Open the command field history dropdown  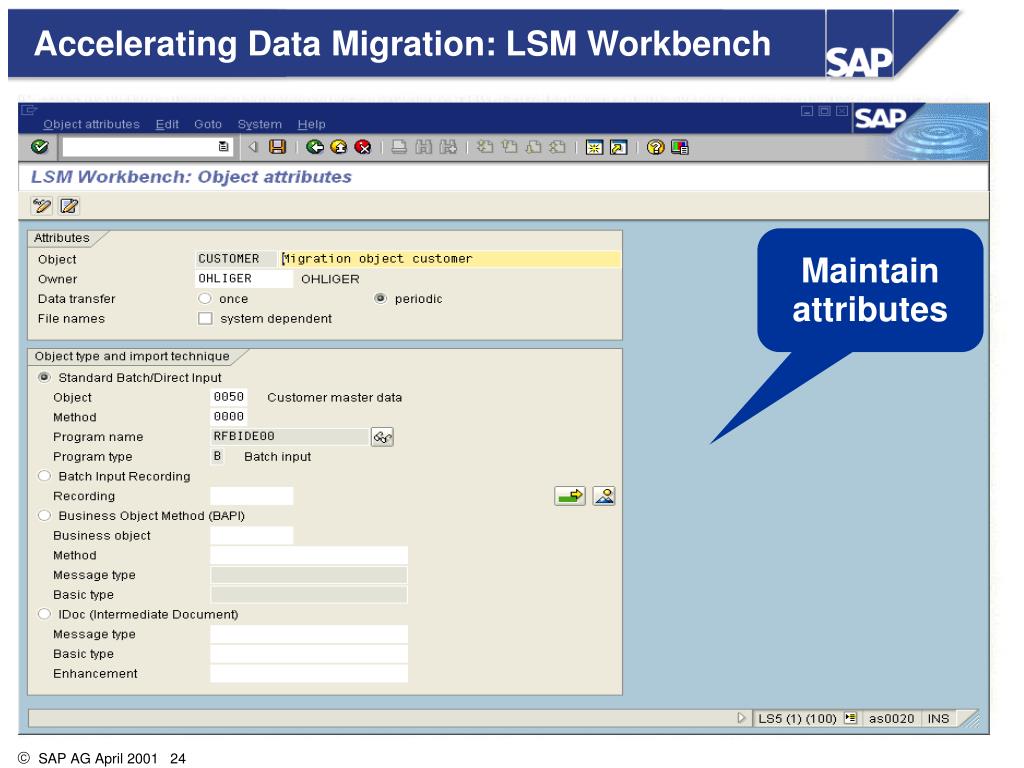click(223, 147)
